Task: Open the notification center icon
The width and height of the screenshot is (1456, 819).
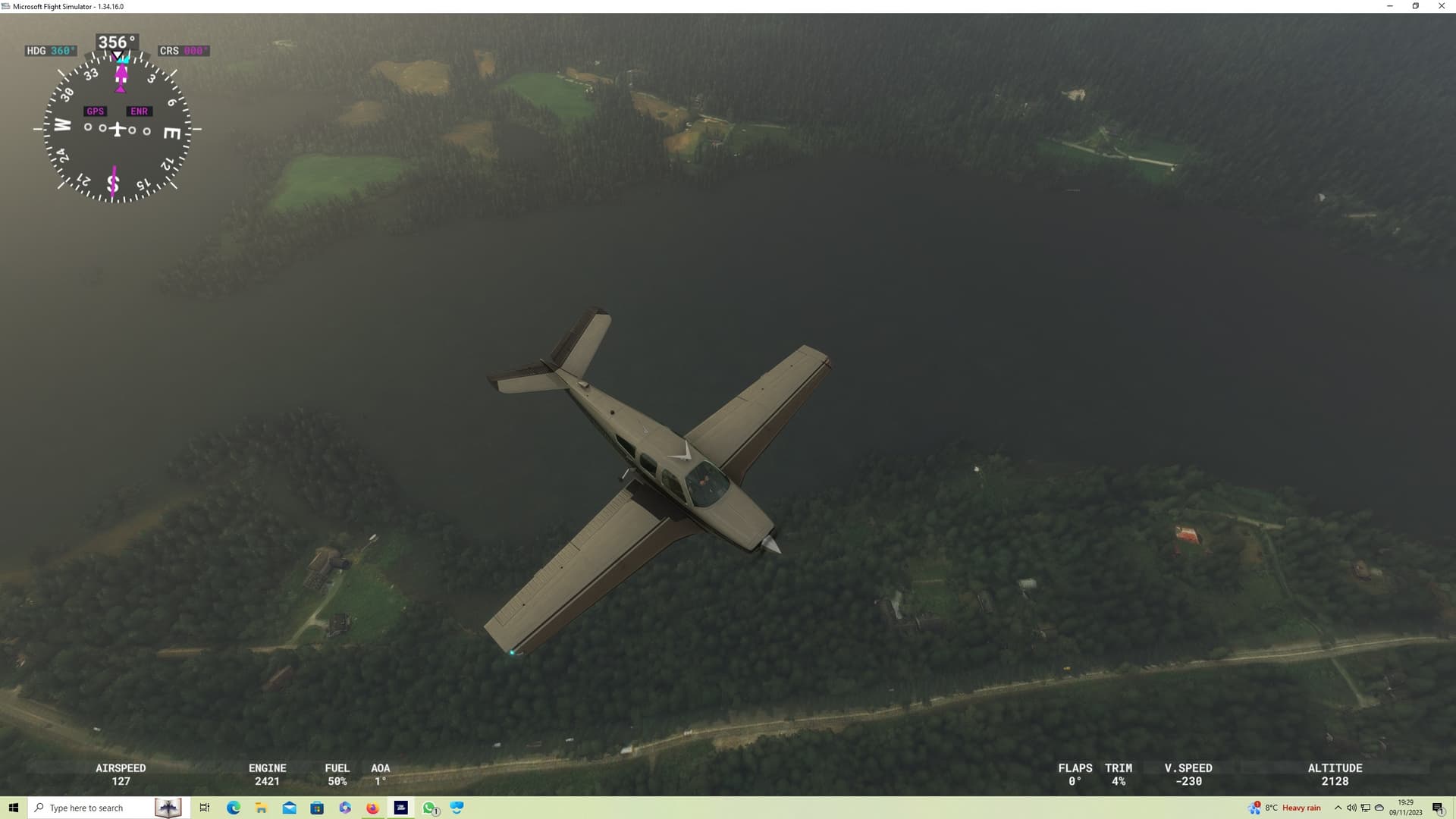Action: (x=1438, y=808)
